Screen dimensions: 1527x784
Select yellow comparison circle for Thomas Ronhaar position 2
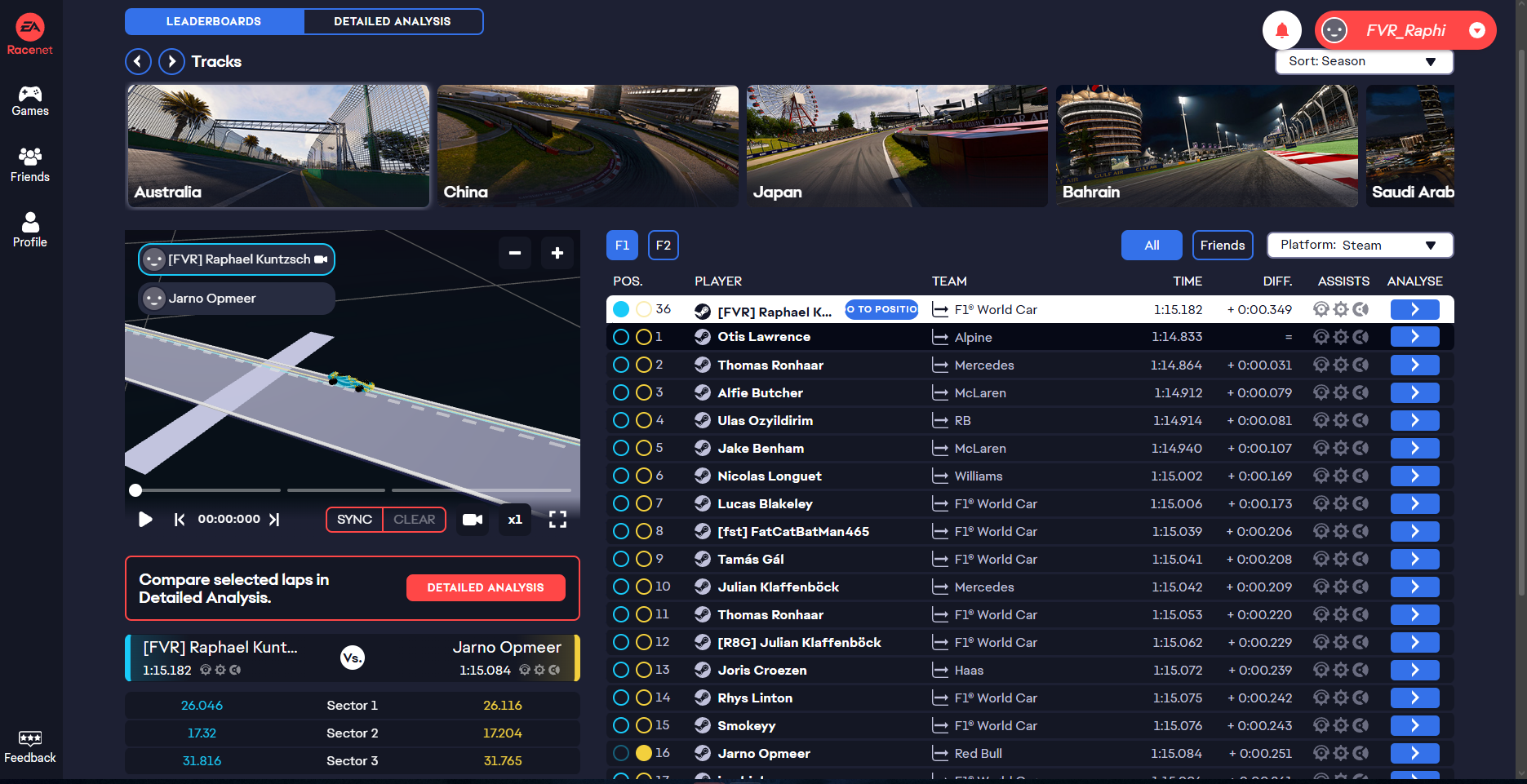click(x=644, y=365)
